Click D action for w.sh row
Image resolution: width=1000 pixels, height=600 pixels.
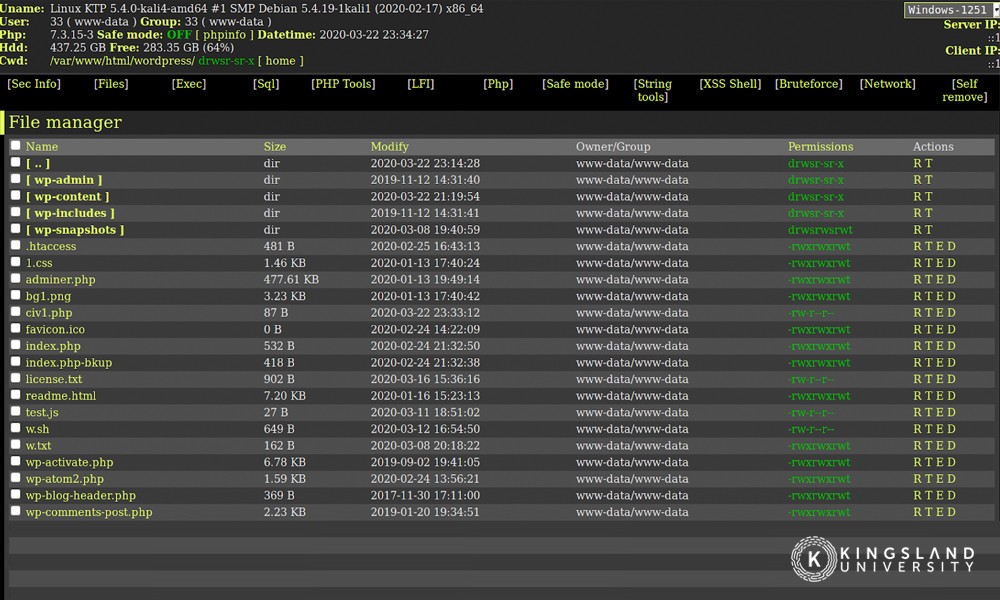(951, 428)
